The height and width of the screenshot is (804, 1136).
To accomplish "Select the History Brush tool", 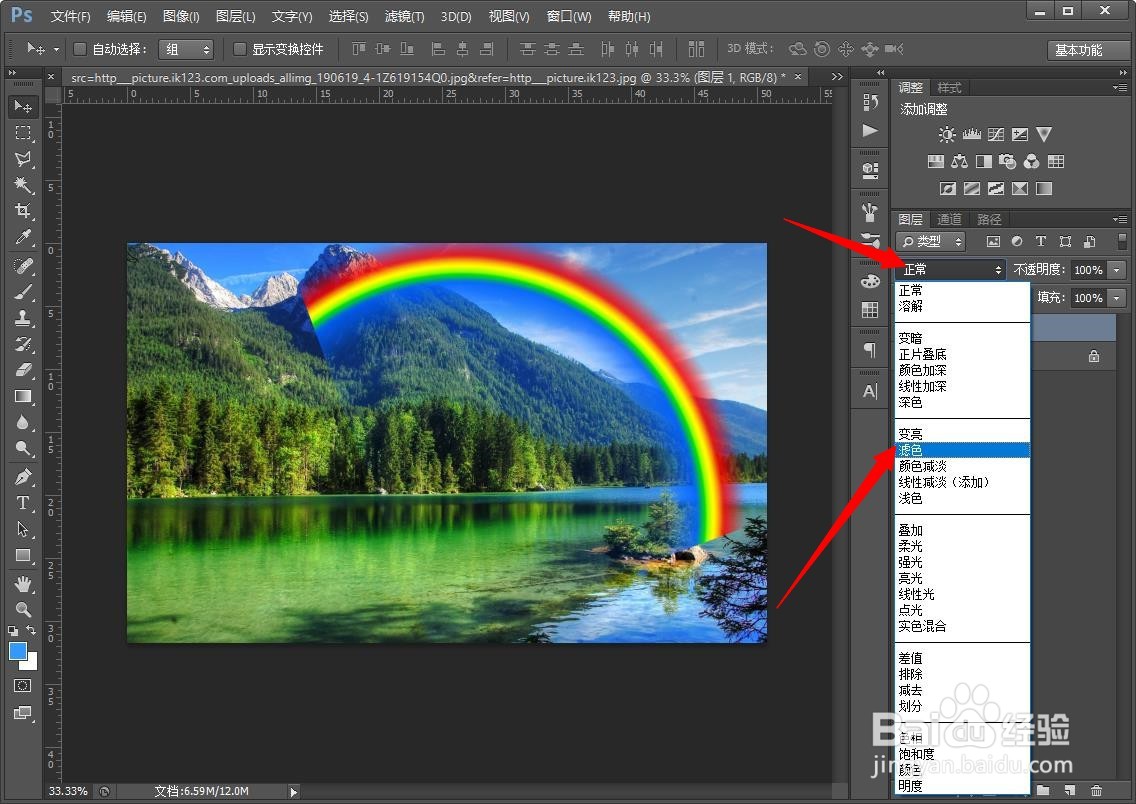I will [x=23, y=344].
